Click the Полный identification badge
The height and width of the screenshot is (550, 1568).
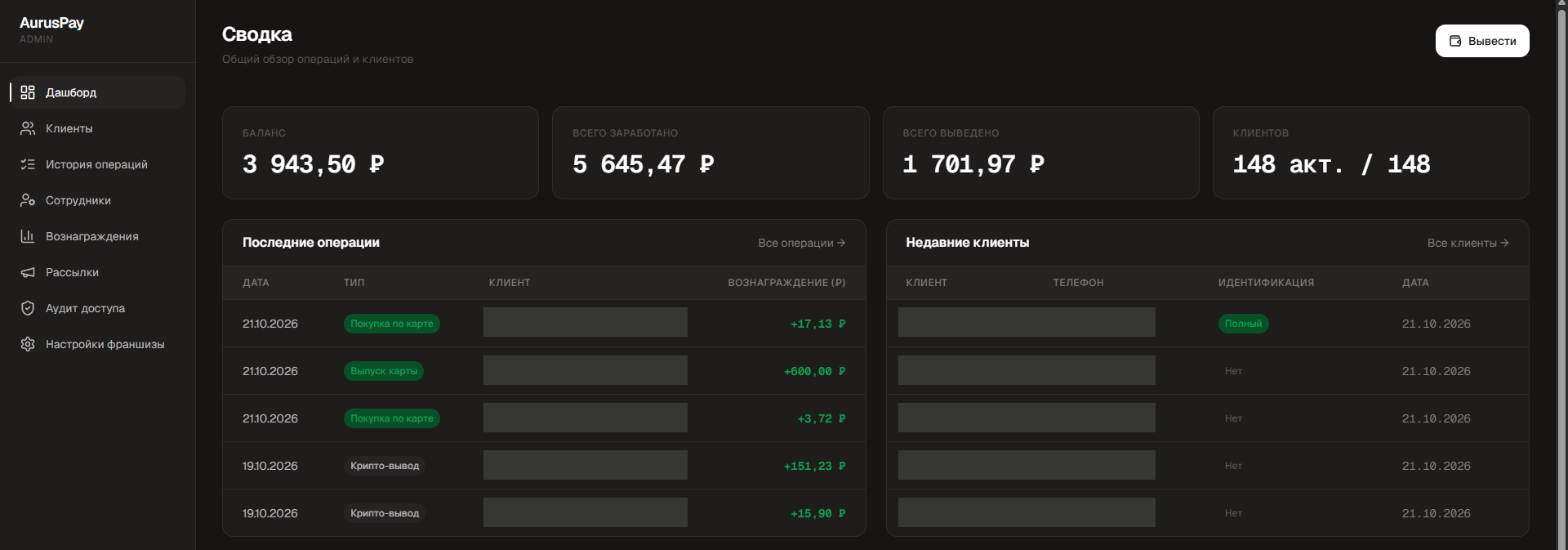click(1243, 324)
